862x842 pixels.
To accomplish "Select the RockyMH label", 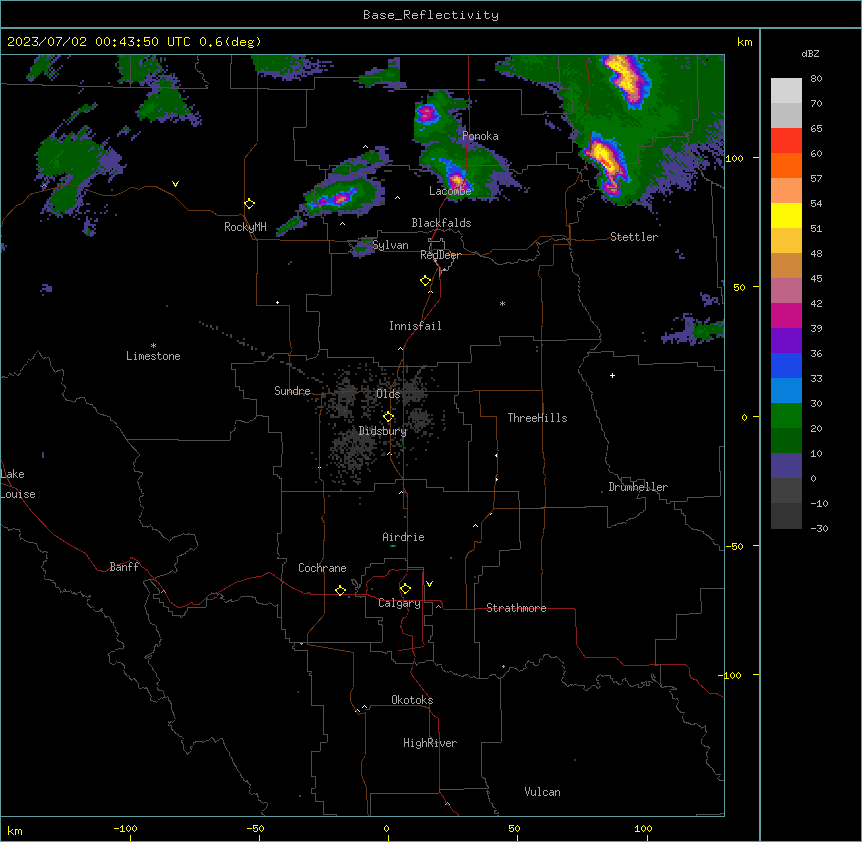I will click(245, 227).
